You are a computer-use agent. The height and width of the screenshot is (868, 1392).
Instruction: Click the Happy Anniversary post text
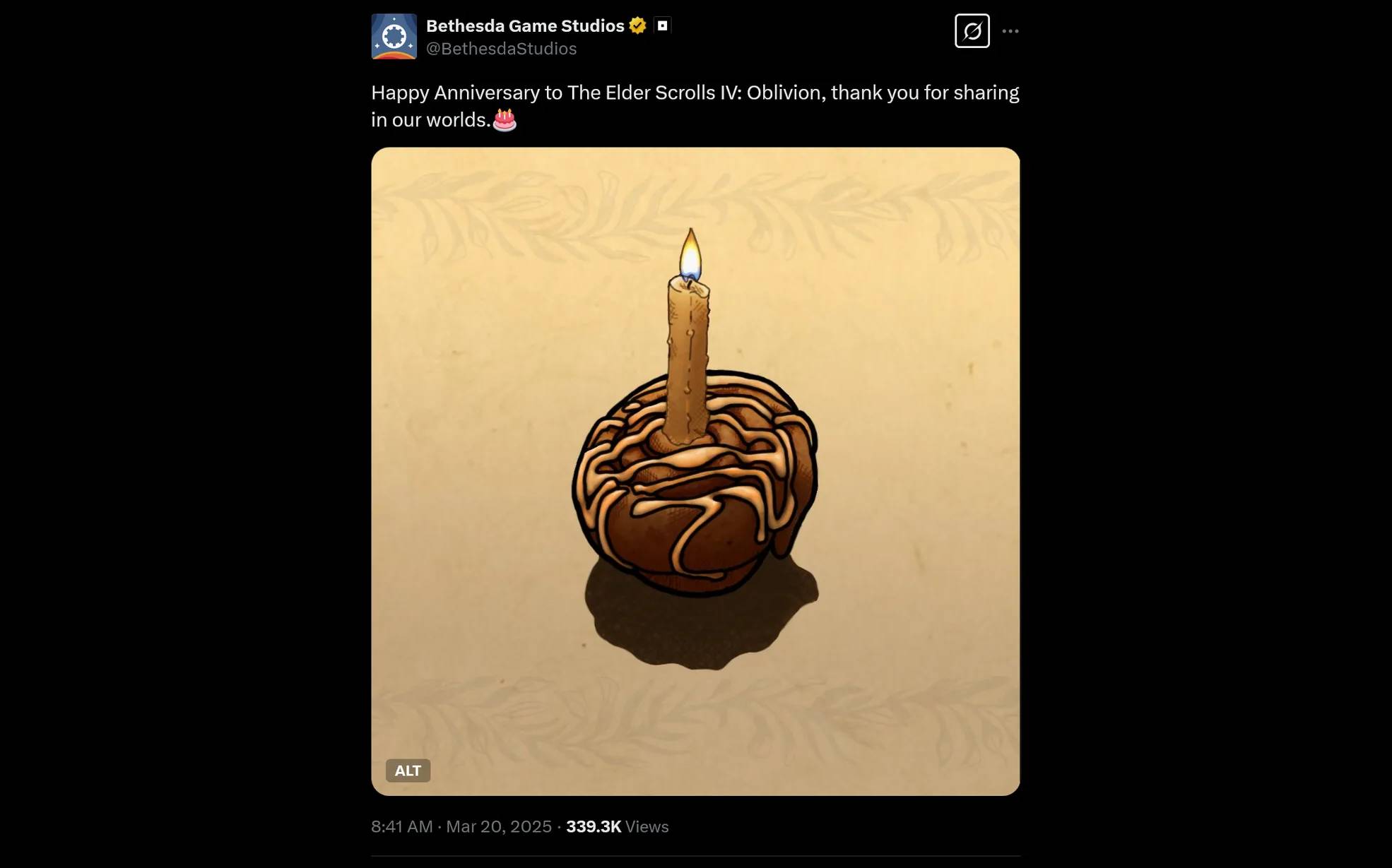(x=695, y=106)
